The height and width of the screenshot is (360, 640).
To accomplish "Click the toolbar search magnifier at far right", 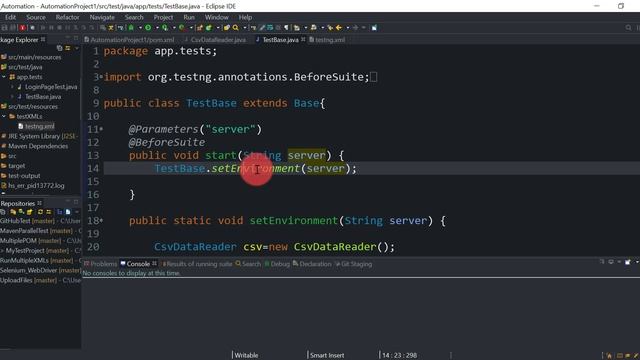I will coord(628,28).
